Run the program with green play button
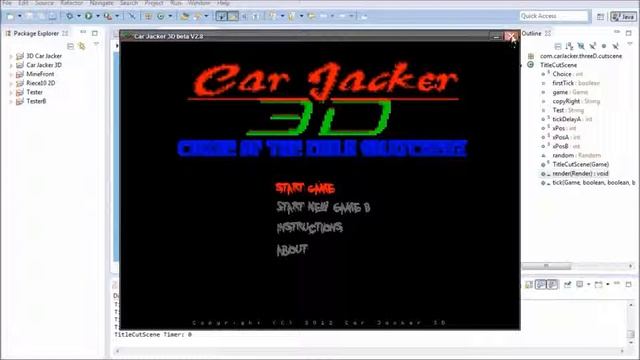Image resolution: width=640 pixels, height=360 pixels. pos(89,16)
